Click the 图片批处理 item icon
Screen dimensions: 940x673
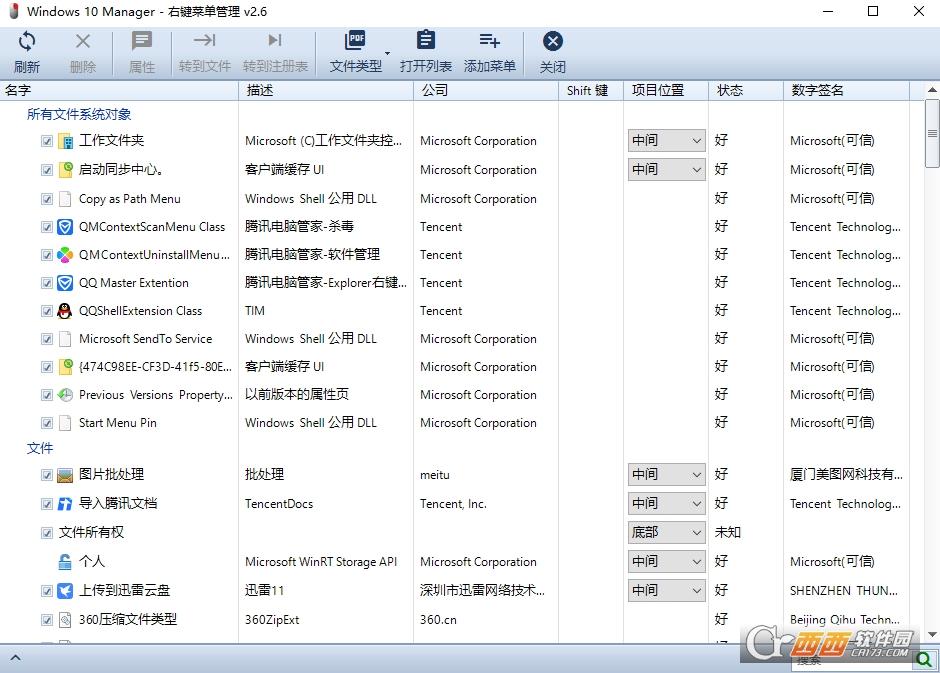point(65,475)
